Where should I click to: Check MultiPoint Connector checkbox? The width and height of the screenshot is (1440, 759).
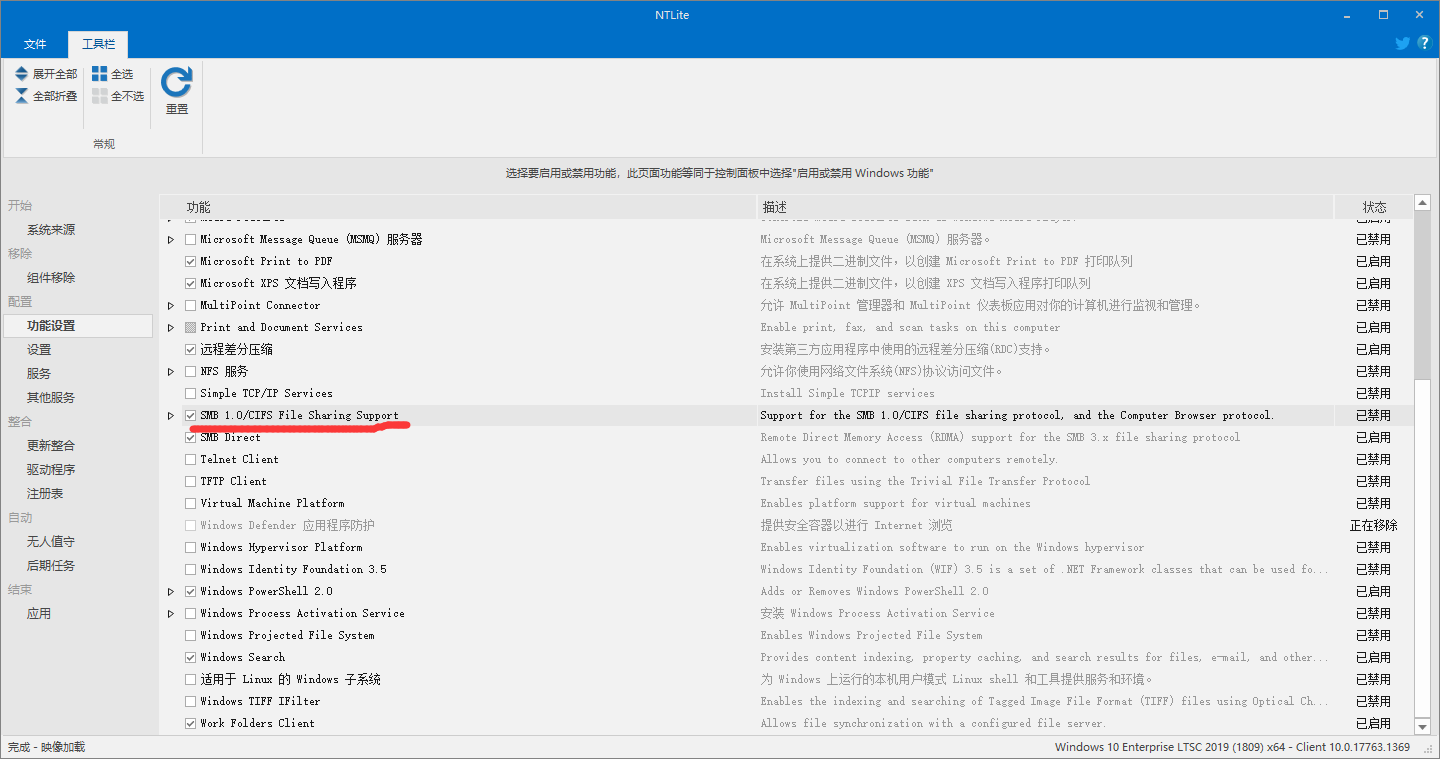point(191,306)
